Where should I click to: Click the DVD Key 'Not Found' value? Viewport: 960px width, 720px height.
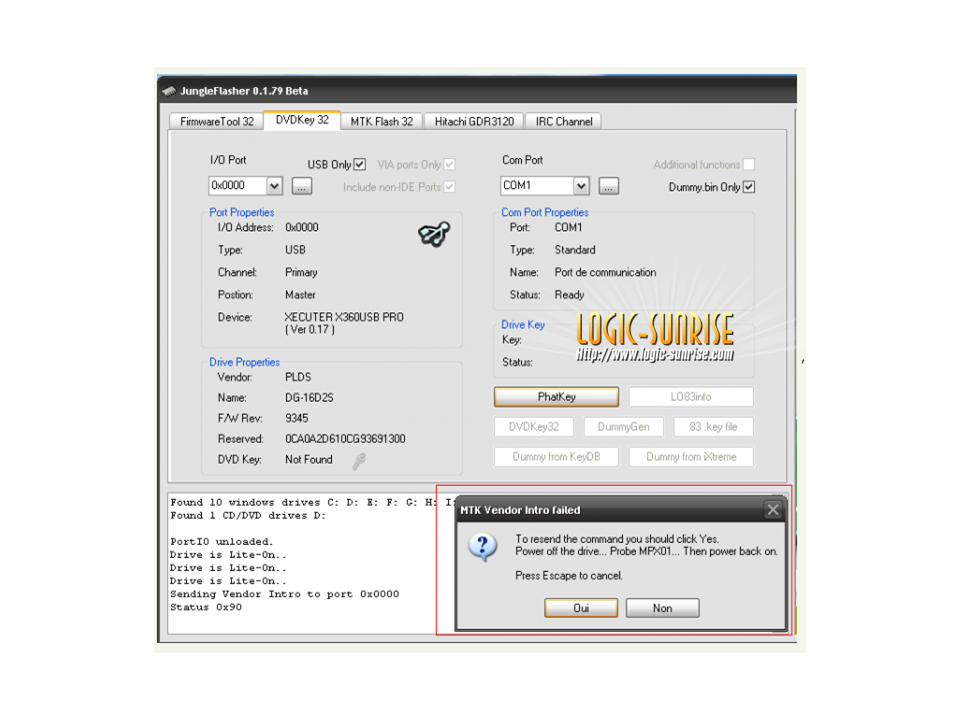click(309, 460)
